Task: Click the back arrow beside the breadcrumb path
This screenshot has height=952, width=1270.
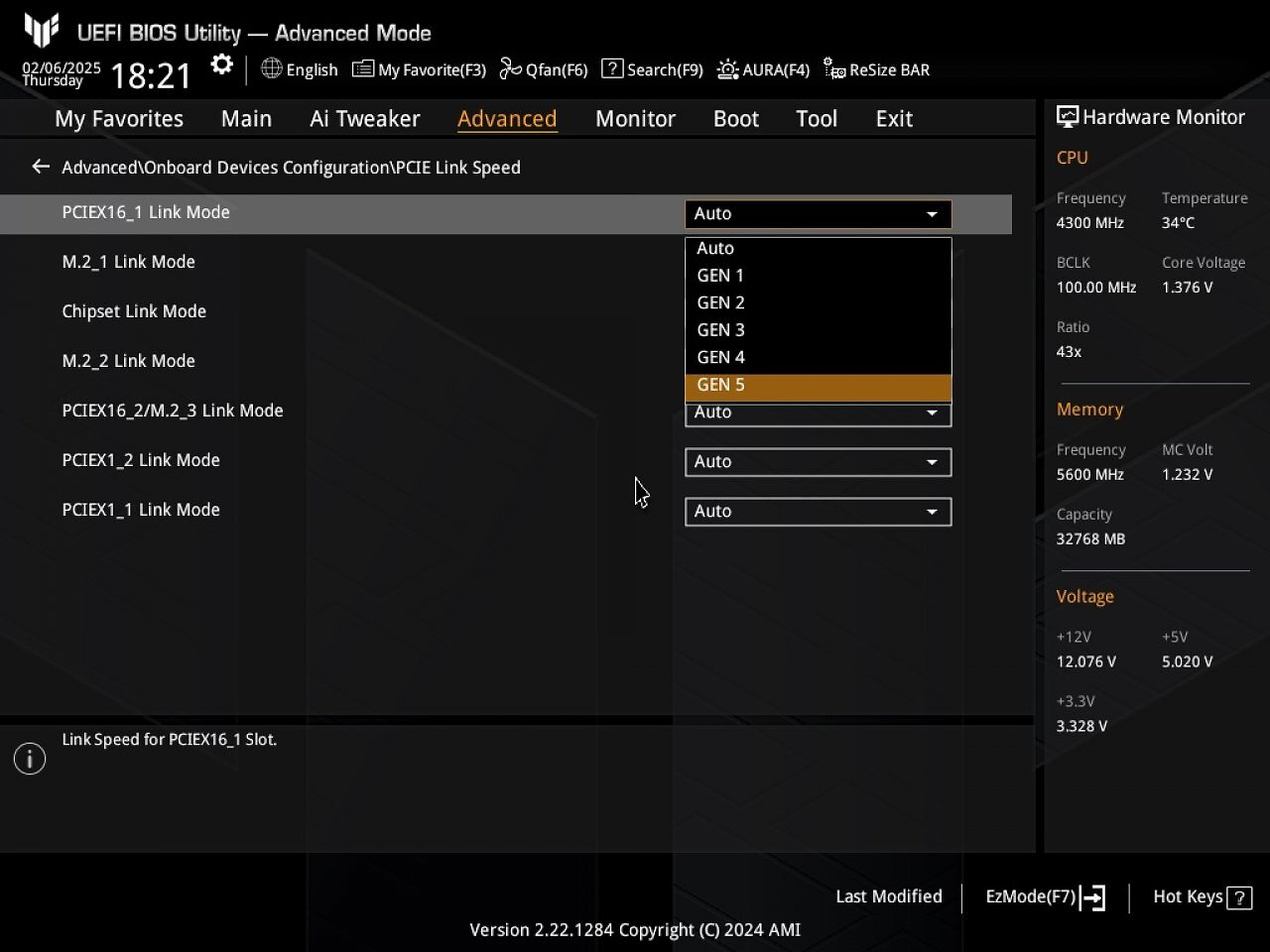Action: point(41,167)
